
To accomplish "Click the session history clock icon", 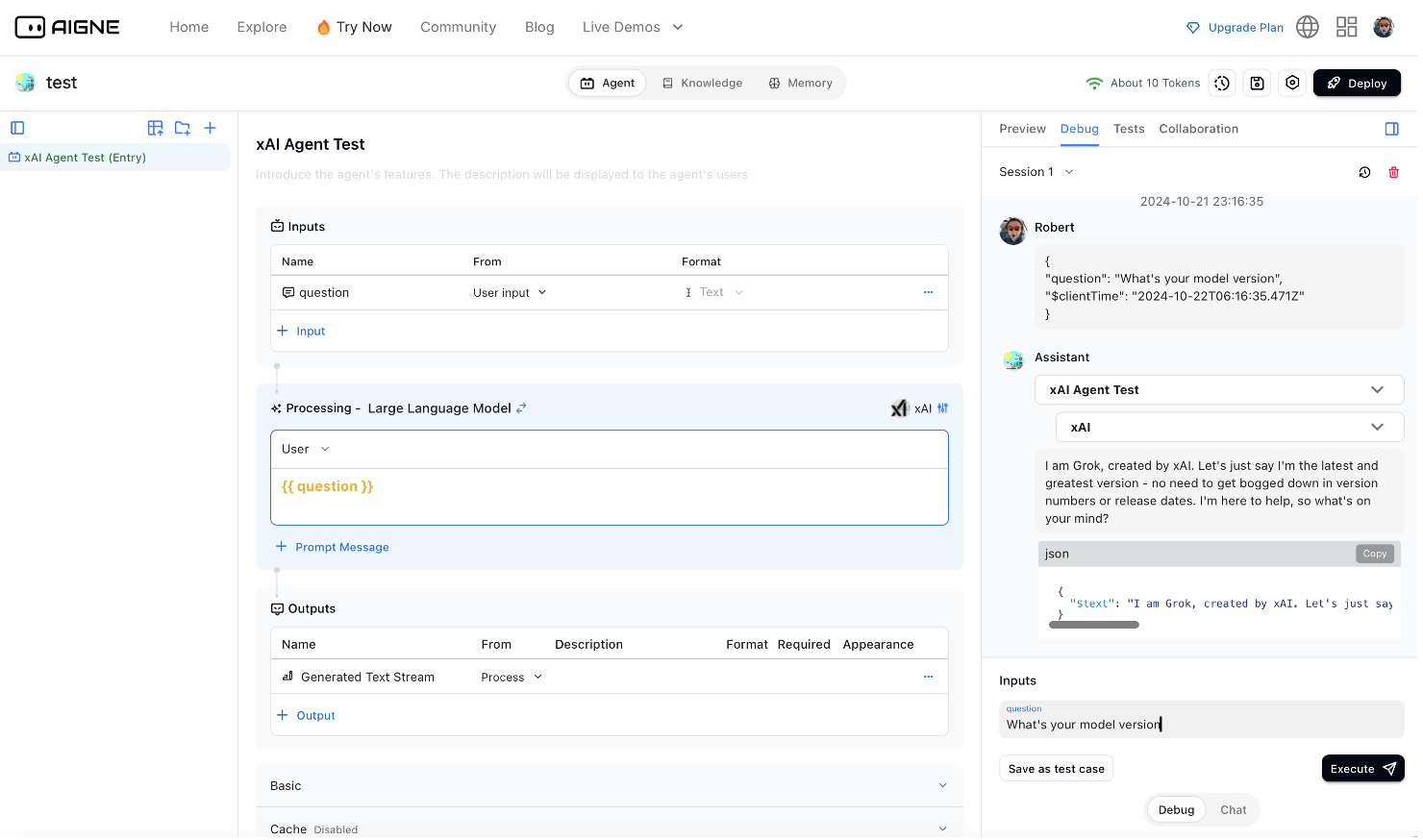I will click(x=1364, y=172).
